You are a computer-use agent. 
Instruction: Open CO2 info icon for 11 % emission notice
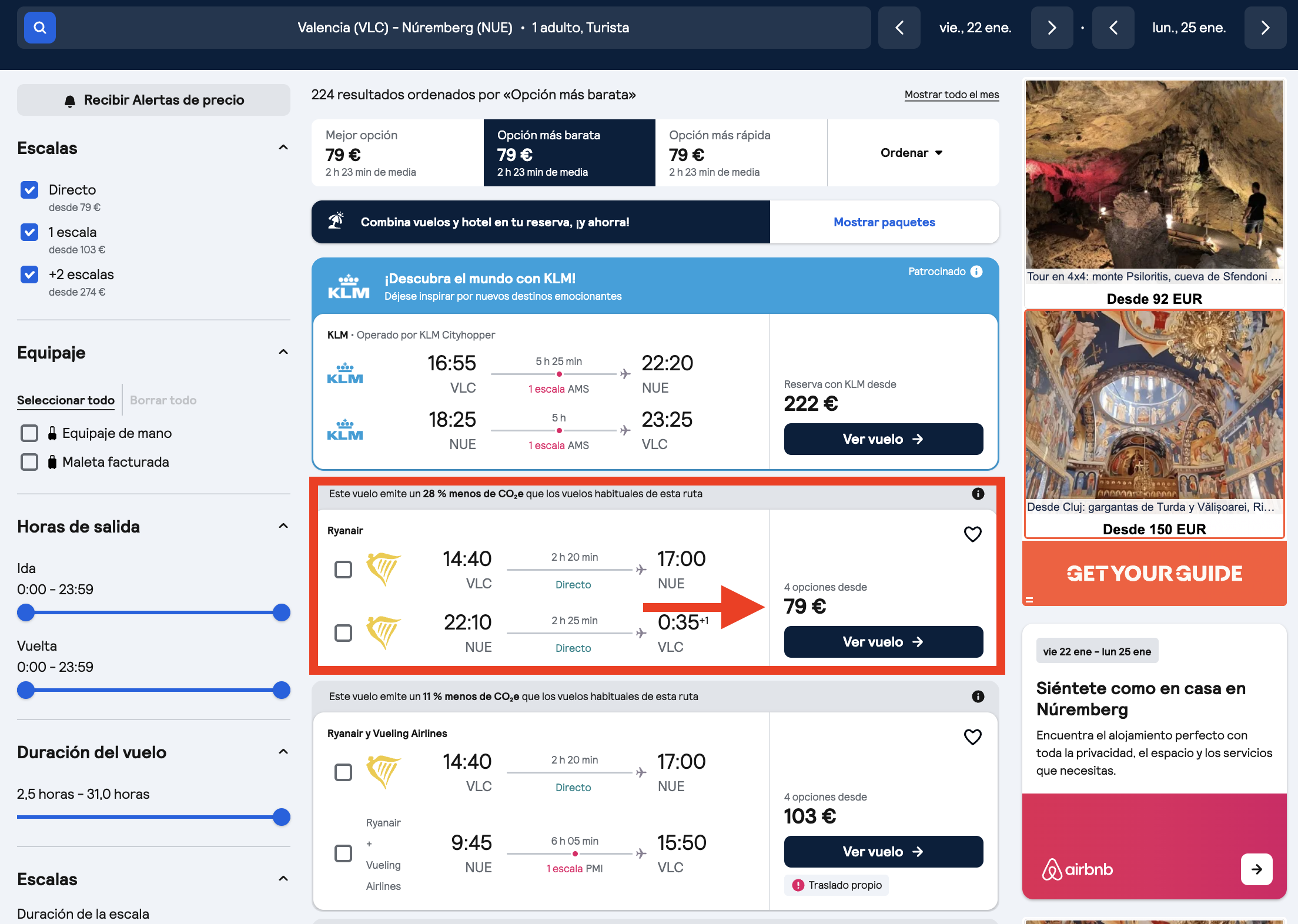(x=978, y=697)
